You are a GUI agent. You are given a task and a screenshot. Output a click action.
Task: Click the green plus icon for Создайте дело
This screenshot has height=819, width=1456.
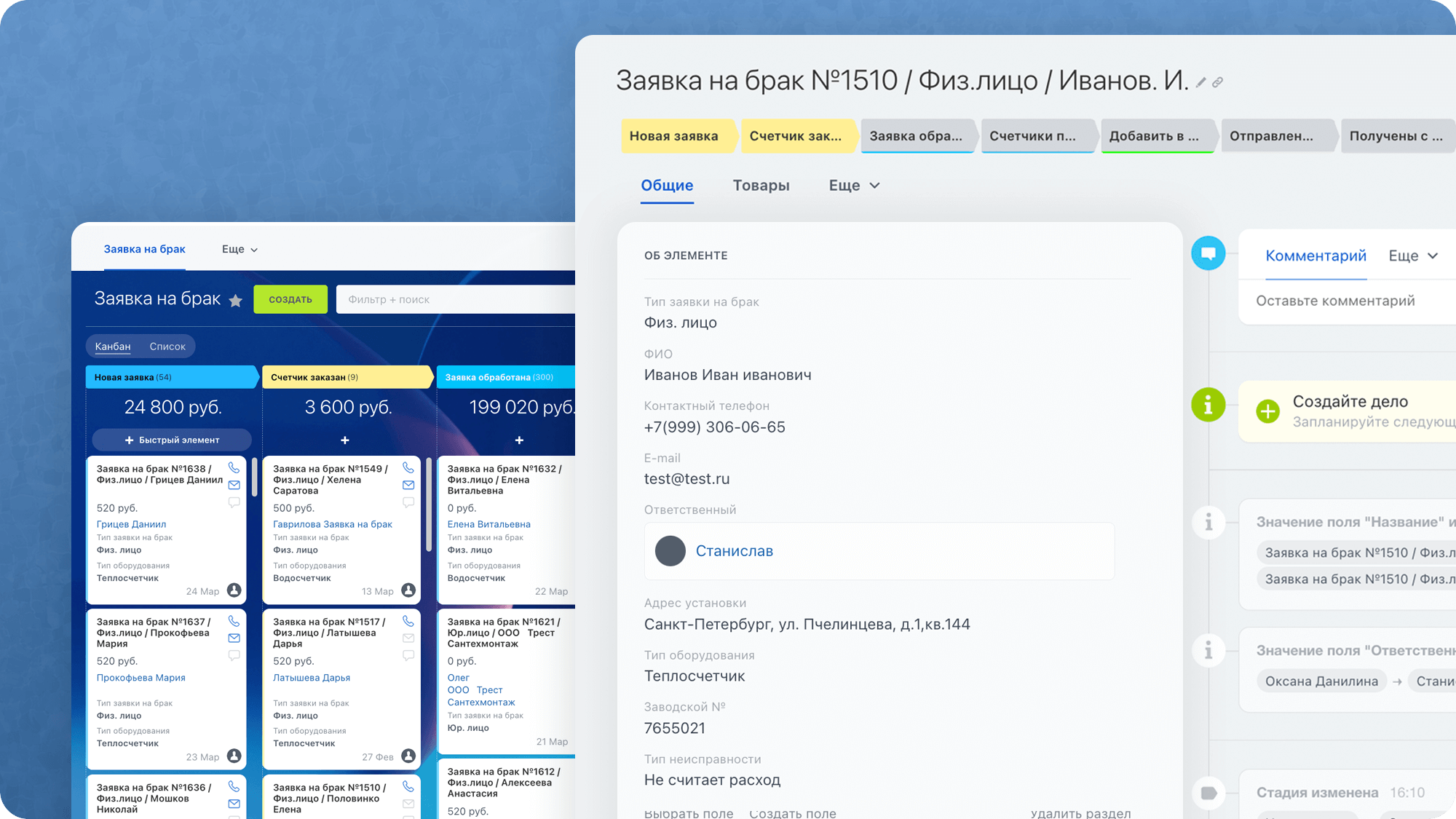click(x=1267, y=411)
